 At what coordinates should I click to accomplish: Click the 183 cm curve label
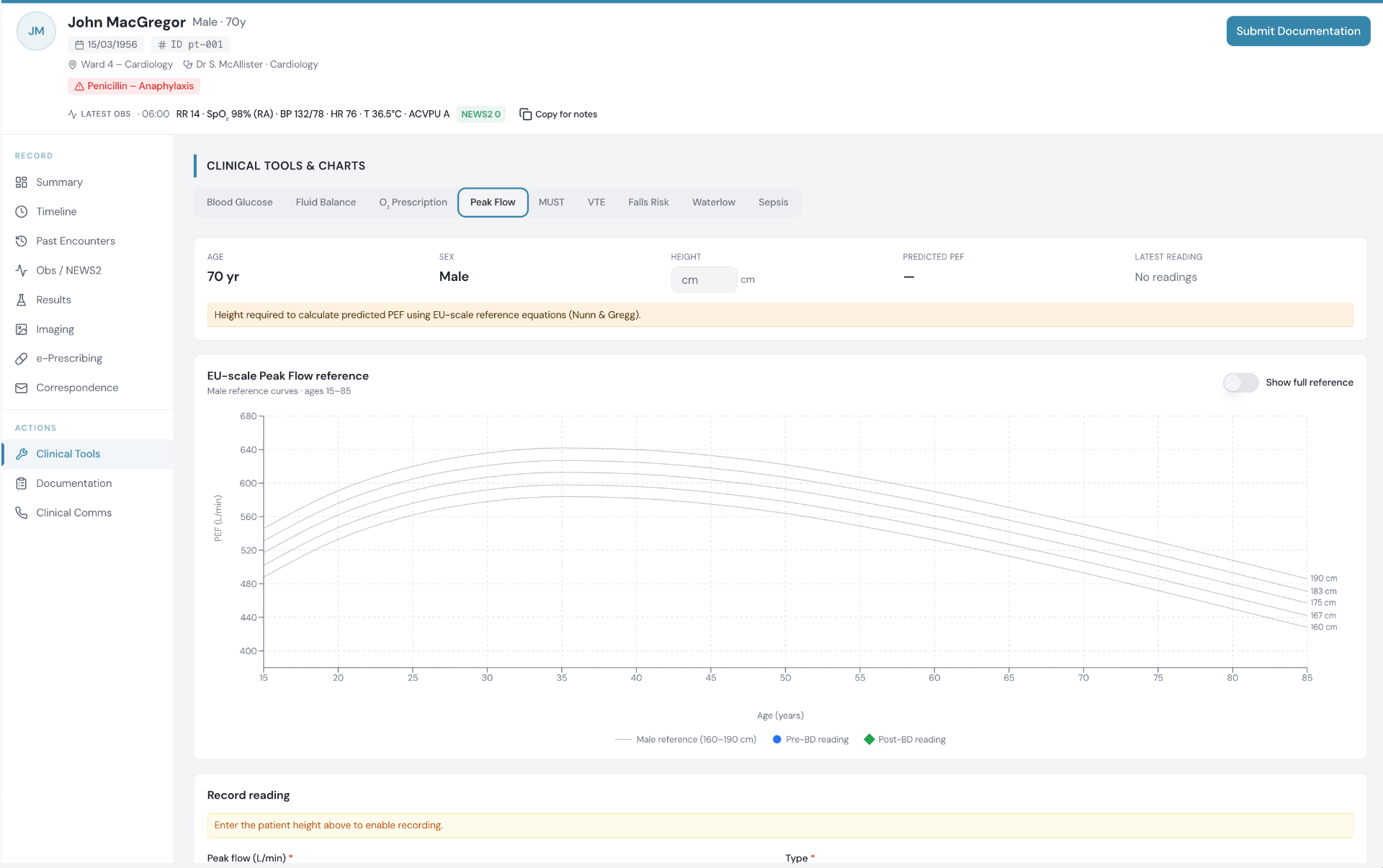[1323, 591]
